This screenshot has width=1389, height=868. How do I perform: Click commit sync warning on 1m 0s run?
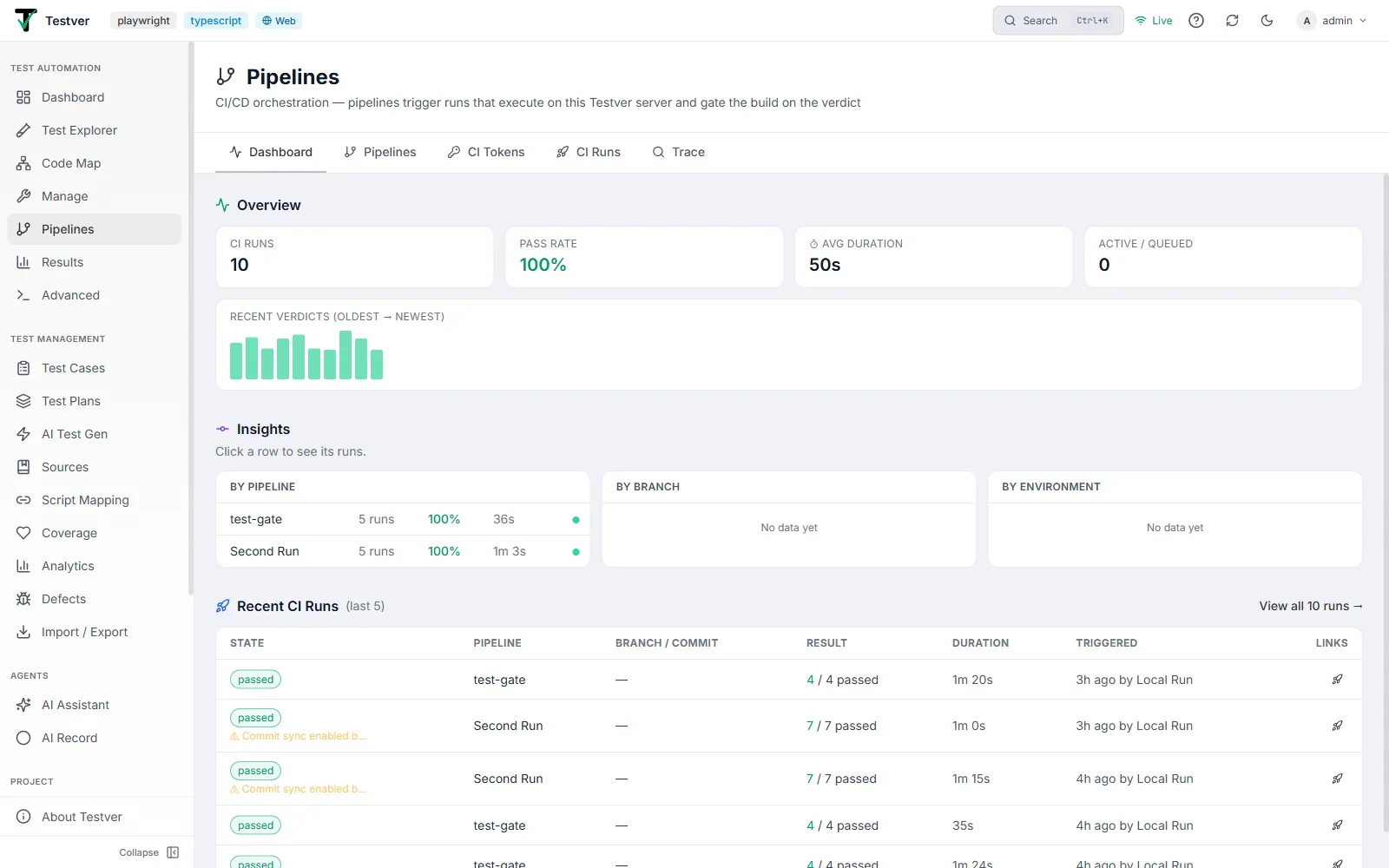tap(299, 736)
